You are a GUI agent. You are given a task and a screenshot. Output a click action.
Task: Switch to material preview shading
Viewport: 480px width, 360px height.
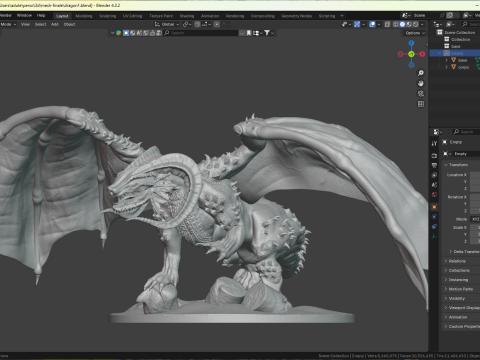coord(409,24)
